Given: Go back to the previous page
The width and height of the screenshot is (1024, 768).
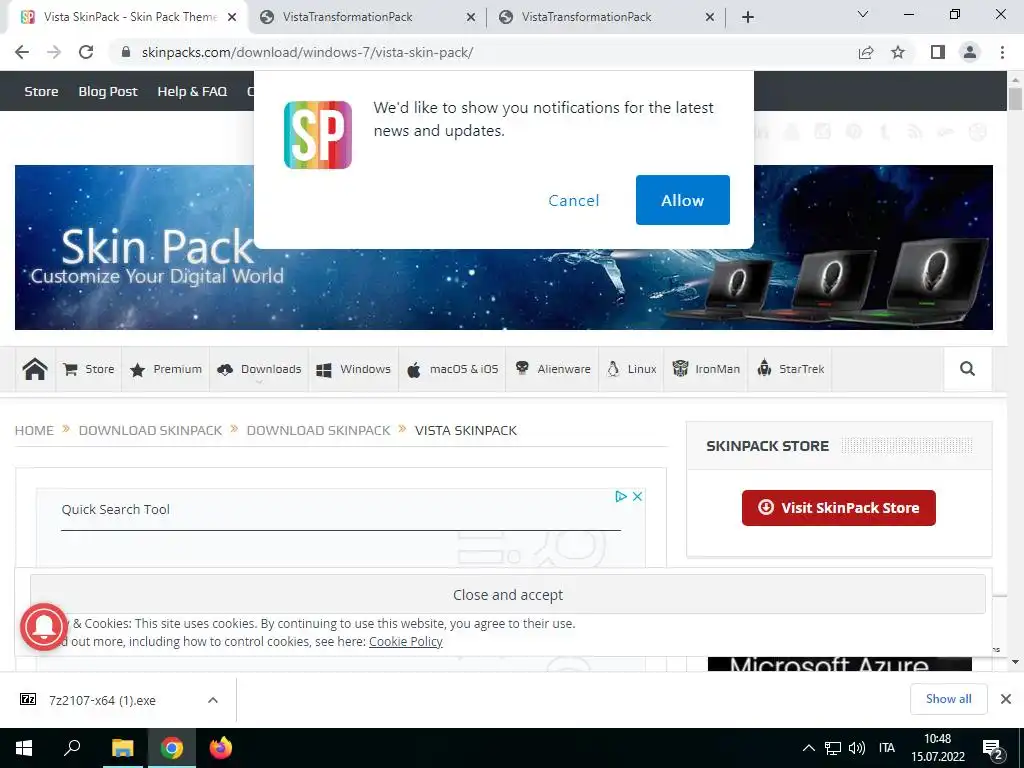Looking at the screenshot, I should pyautogui.click(x=22, y=52).
